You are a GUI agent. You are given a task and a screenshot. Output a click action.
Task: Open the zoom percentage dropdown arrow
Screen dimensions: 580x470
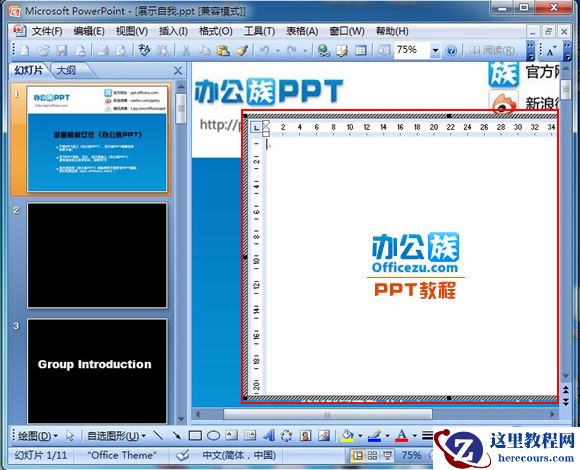436,50
